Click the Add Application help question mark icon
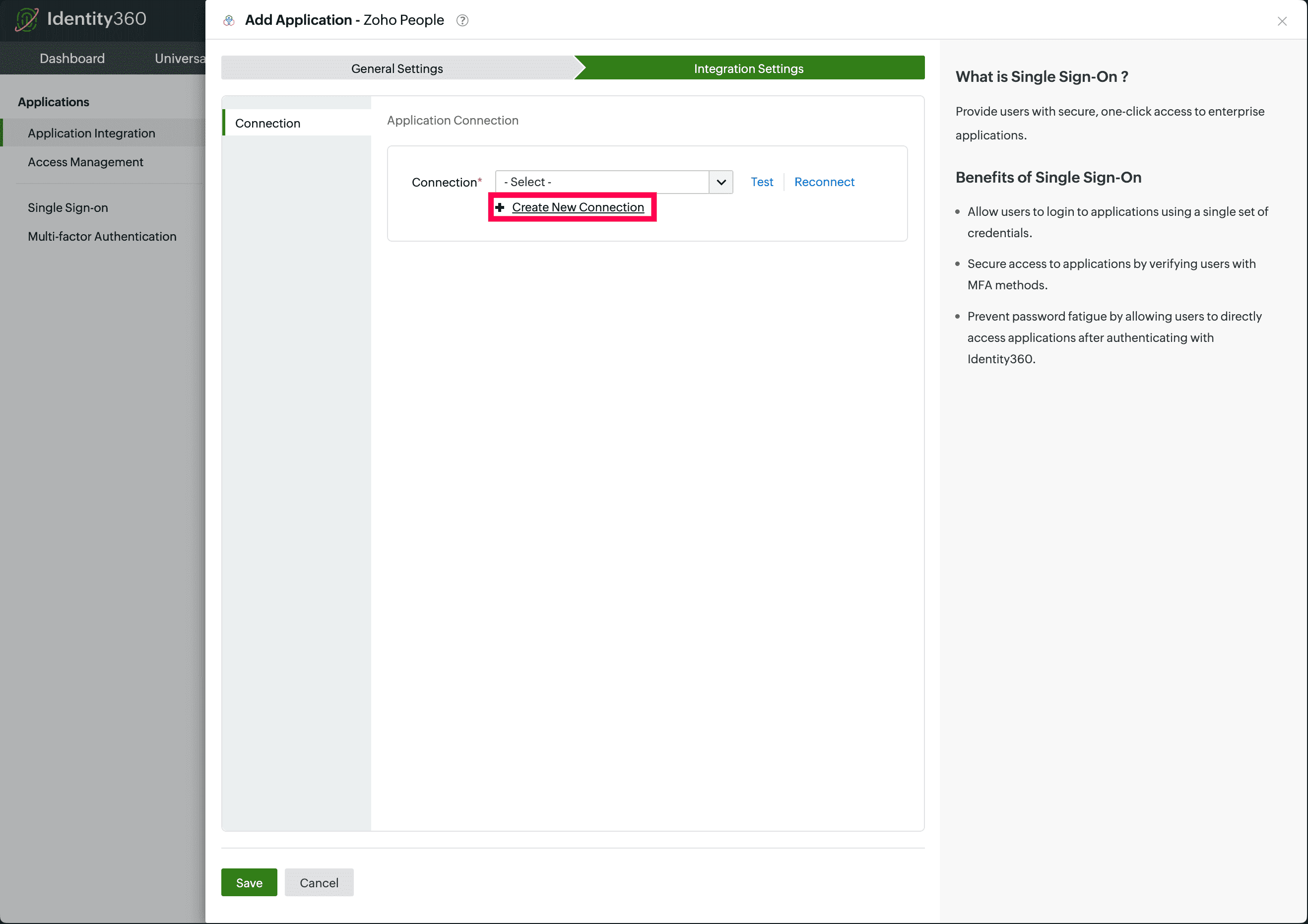Image resolution: width=1308 pixels, height=924 pixels. [463, 20]
